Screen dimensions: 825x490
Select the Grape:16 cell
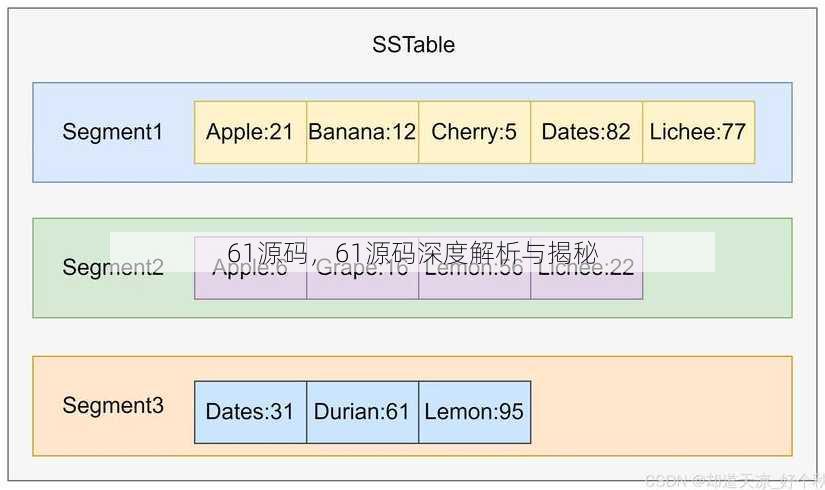coord(363,268)
